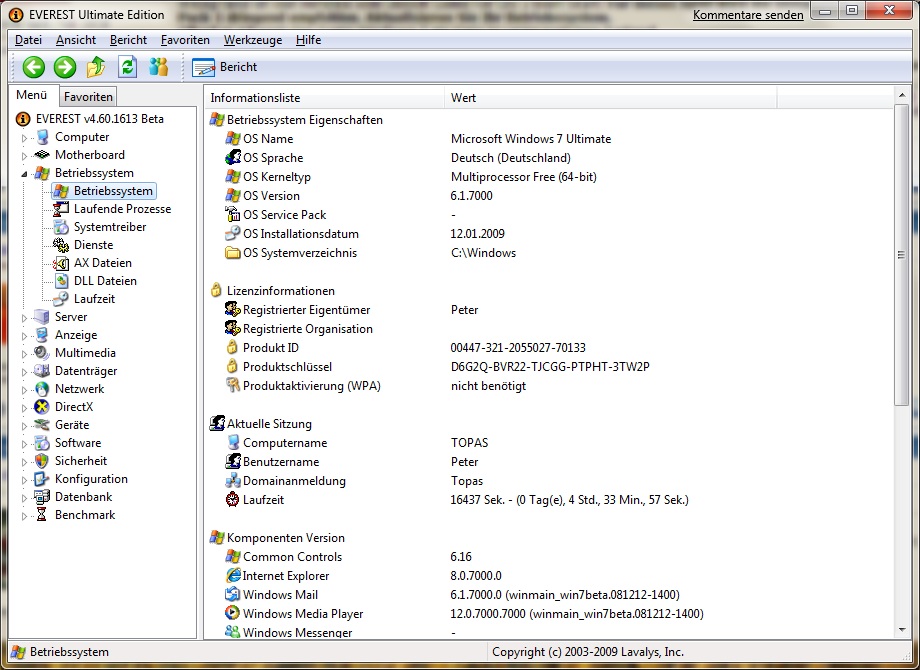
Task: Click the Netzwerk globe icon
Action: (x=42, y=389)
